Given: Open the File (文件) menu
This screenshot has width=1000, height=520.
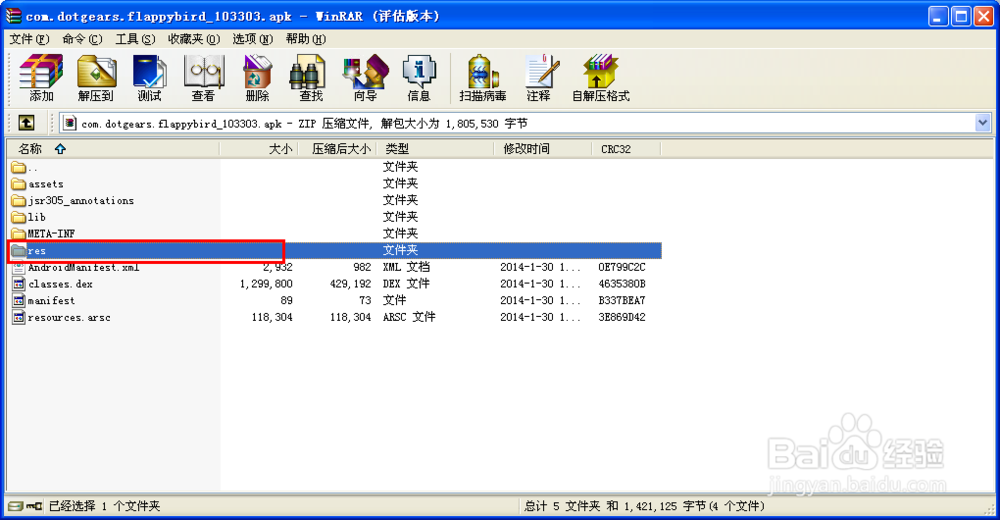Looking at the screenshot, I should [x=29, y=39].
